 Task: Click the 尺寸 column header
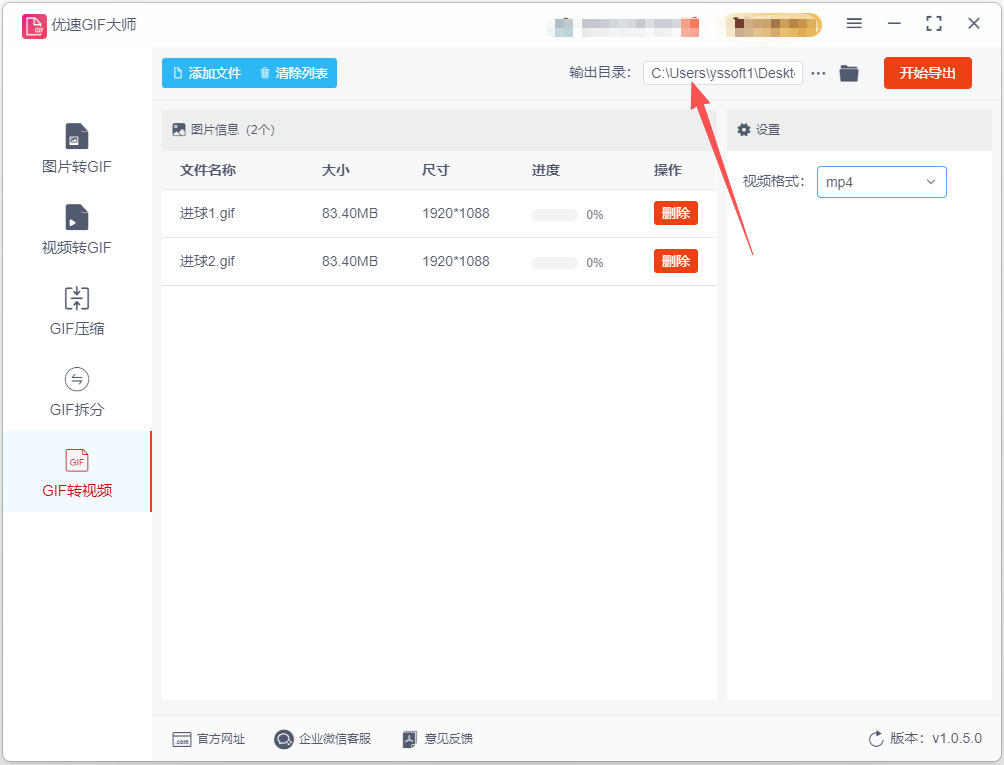[x=435, y=170]
